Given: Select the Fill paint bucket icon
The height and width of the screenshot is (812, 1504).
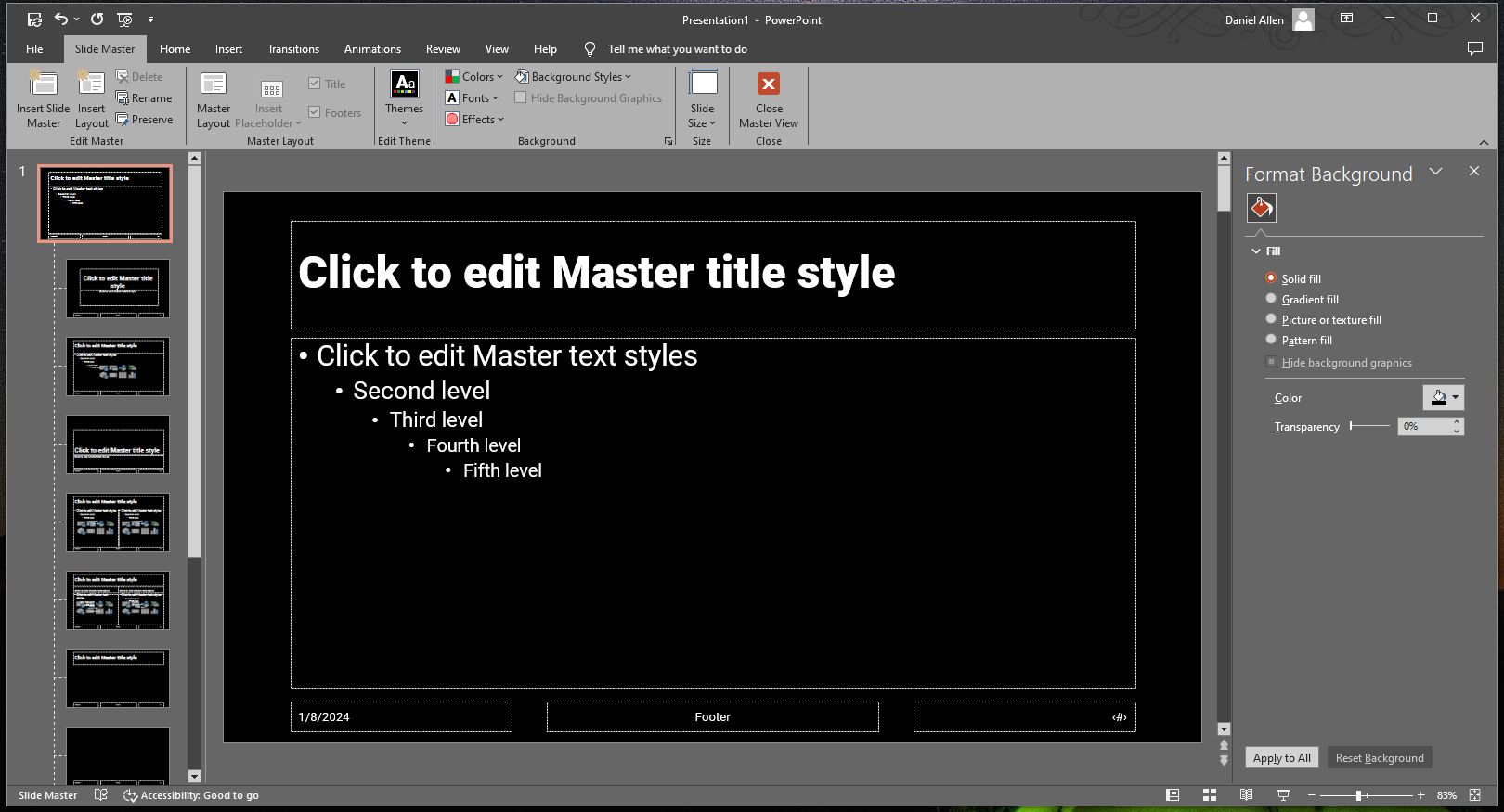Looking at the screenshot, I should point(1261,208).
